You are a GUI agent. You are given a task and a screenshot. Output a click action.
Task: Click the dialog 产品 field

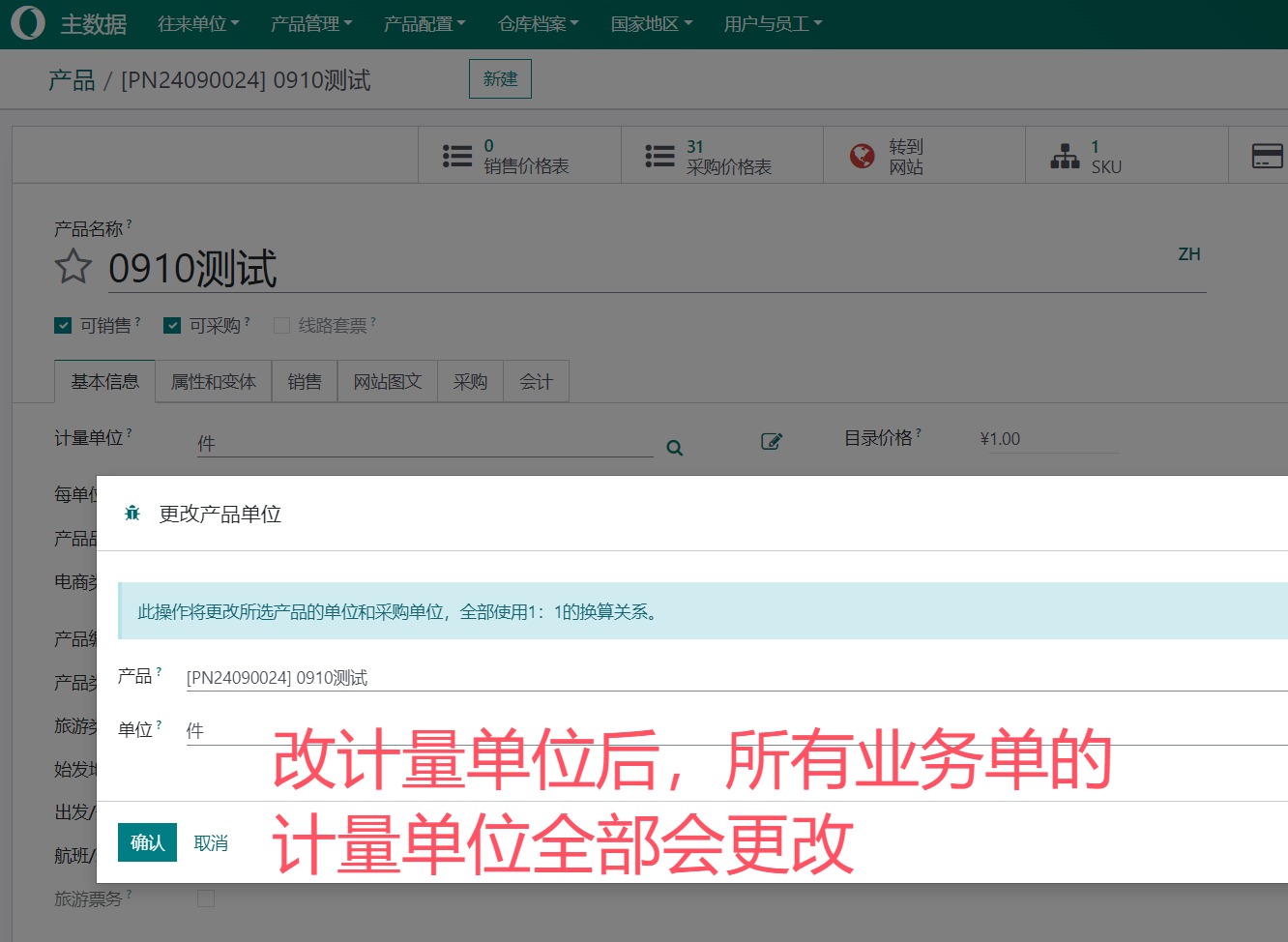click(736, 677)
